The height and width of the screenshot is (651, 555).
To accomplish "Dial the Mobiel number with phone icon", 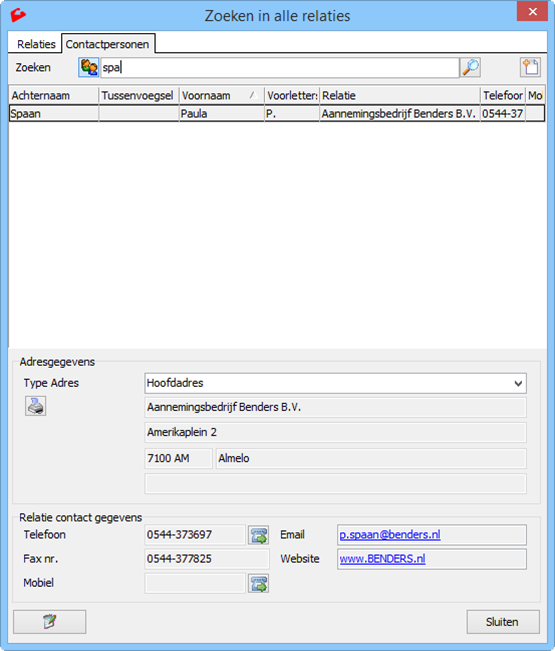I will 258,584.
